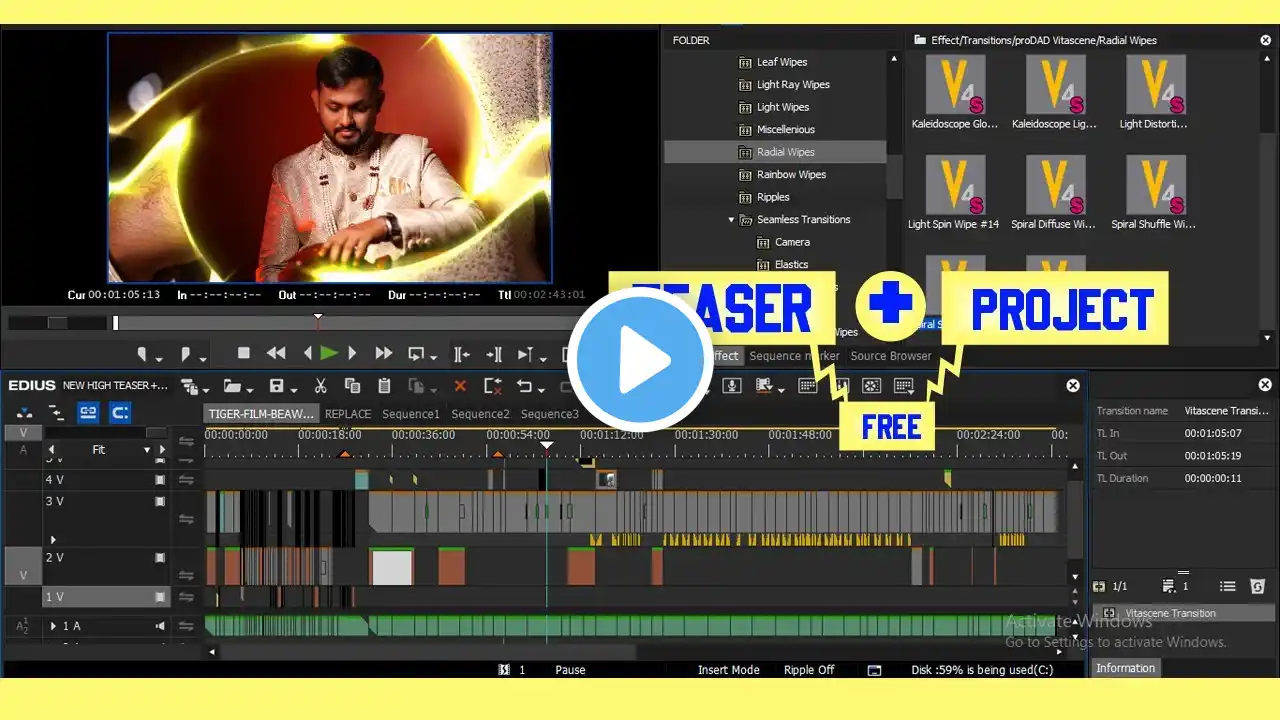Expand the 1 A audio track
This screenshot has width=1280, height=720.
tap(53, 626)
